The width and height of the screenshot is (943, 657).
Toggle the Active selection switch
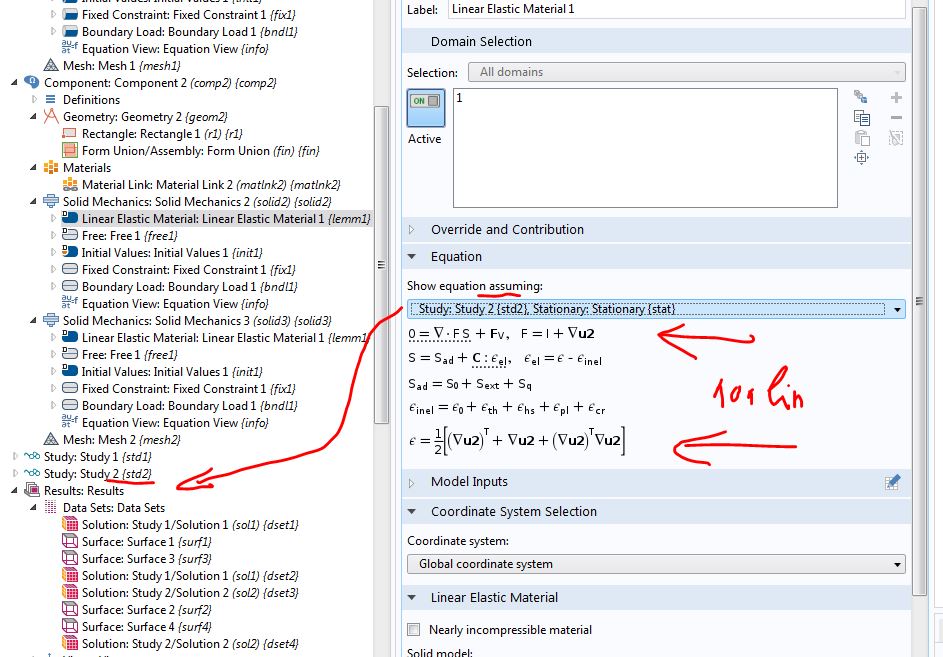425,102
